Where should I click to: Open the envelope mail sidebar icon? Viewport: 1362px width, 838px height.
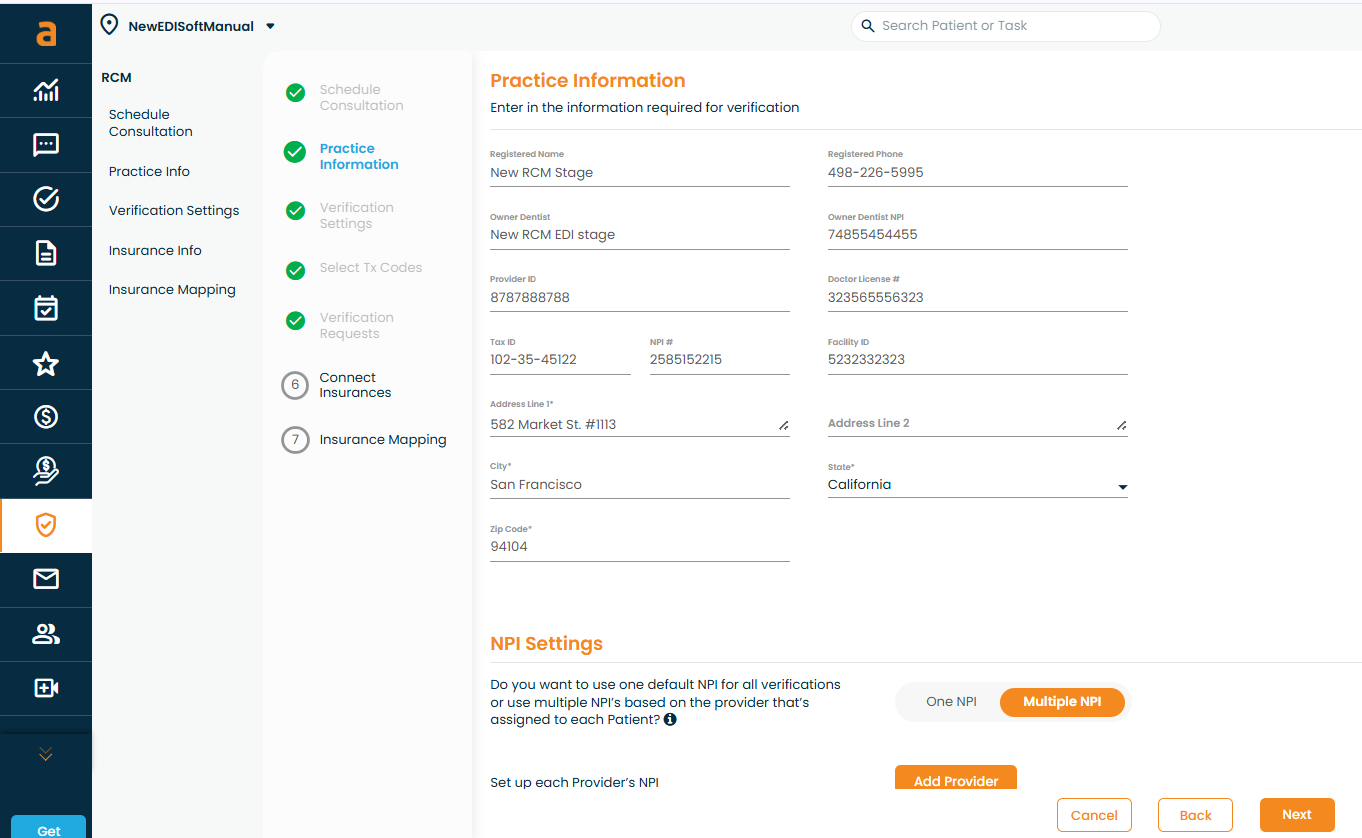pyautogui.click(x=46, y=579)
